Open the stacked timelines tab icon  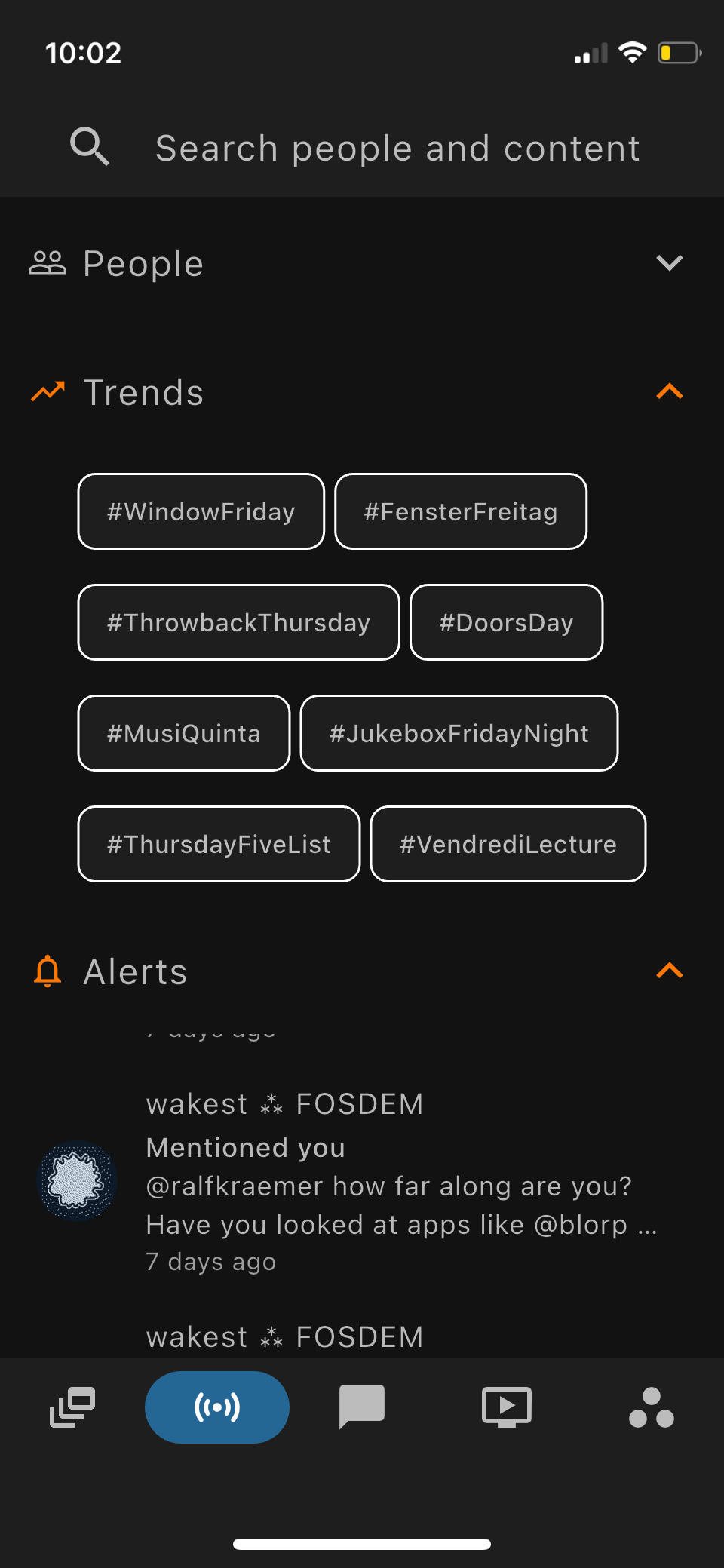(72, 1407)
